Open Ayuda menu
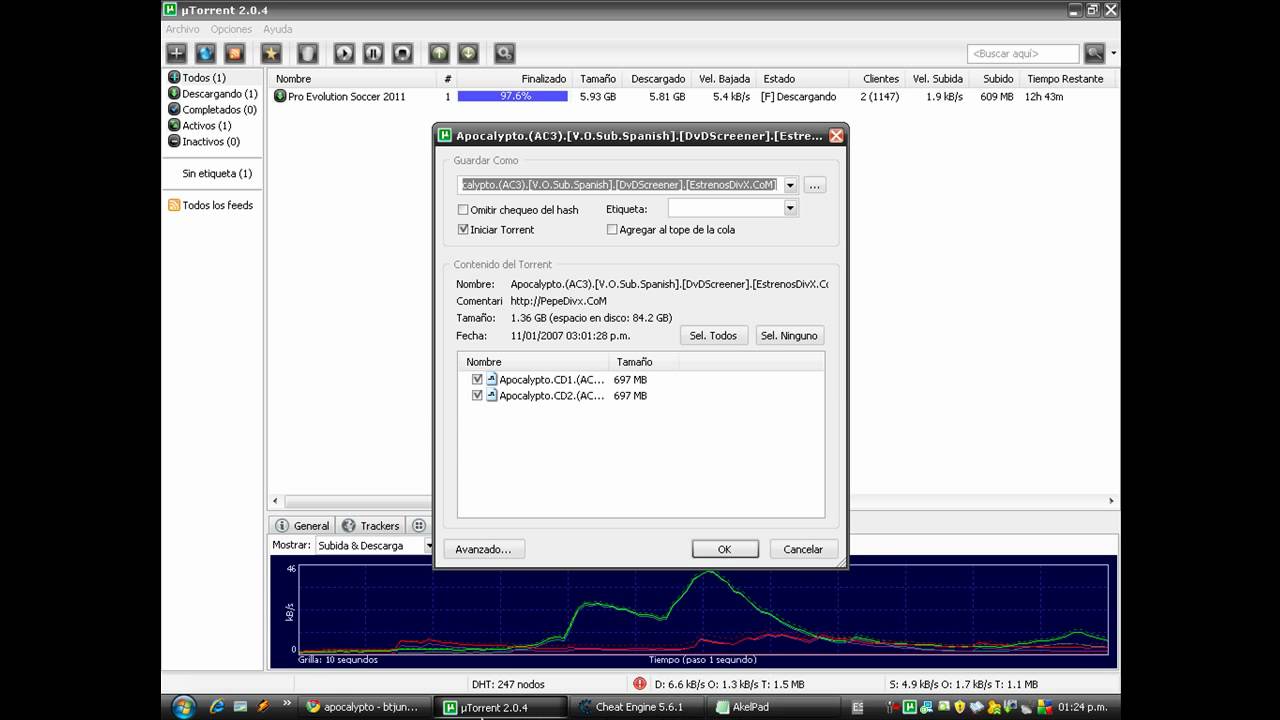 [278, 29]
